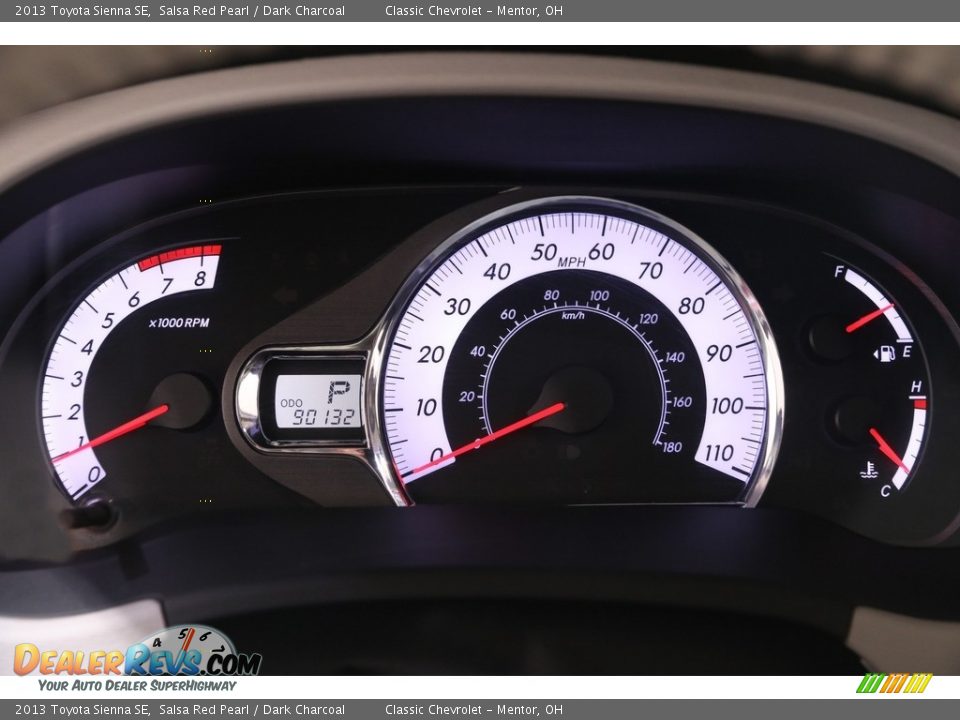This screenshot has height=720, width=960.
Task: Click the 5 mark on the tachometer
Action: pos(108,320)
